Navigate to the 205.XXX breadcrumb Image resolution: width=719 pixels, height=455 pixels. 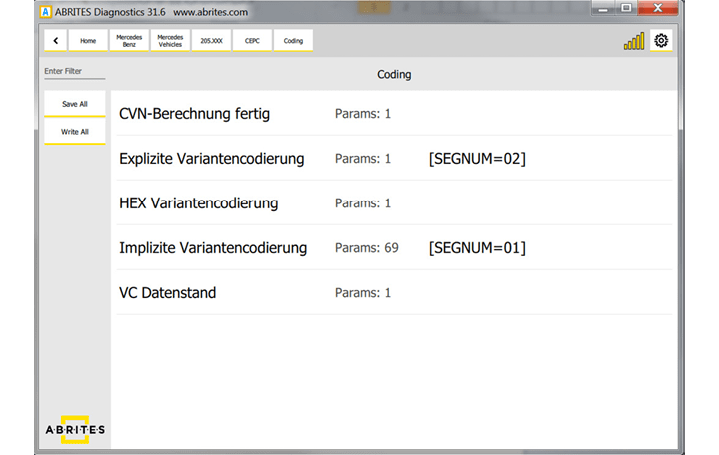[x=211, y=41]
